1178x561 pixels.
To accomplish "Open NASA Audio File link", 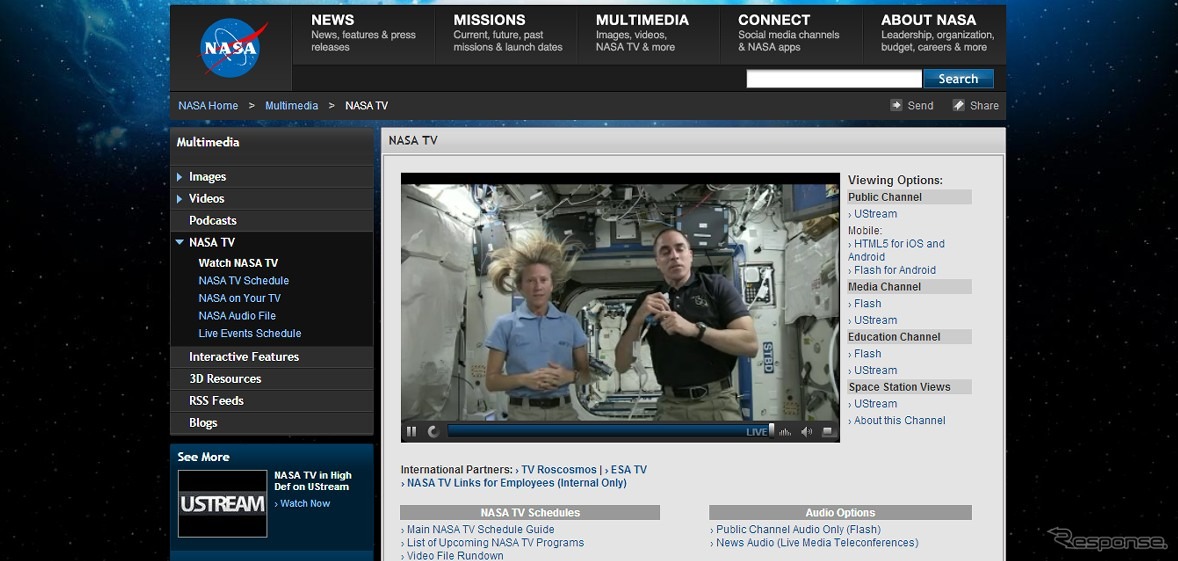I will [x=237, y=316].
